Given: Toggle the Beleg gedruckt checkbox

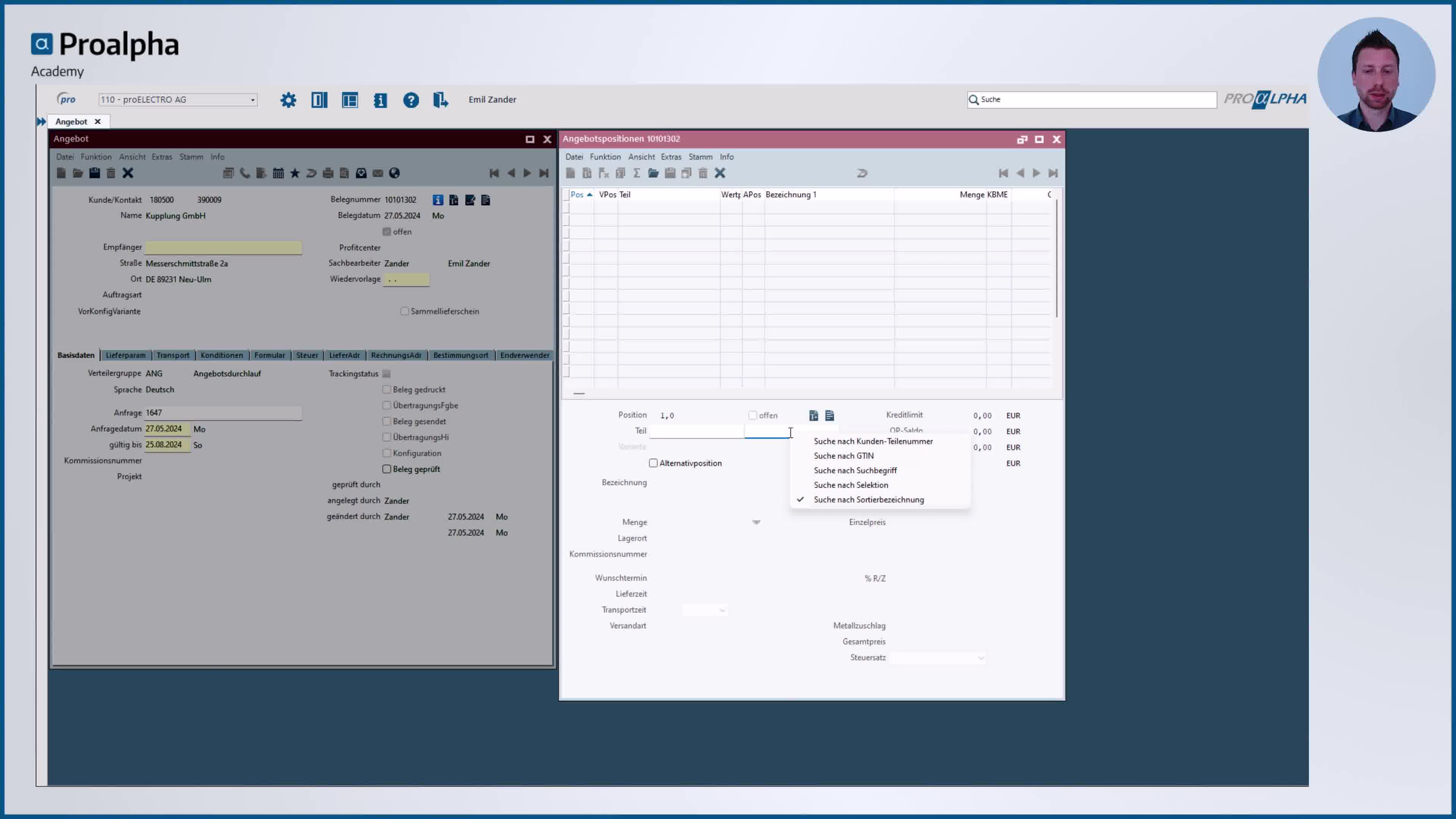Looking at the screenshot, I should 387,389.
